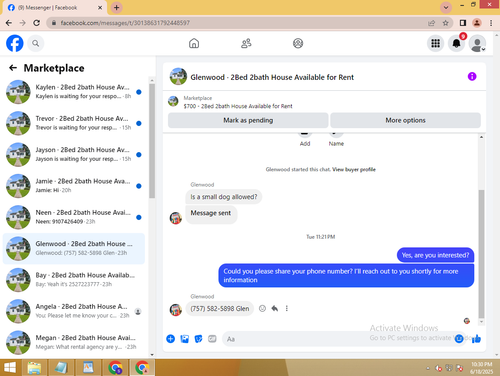Viewport: 500px width, 376px height.
Task: Open Bay conversation
Action: [x=74, y=280]
